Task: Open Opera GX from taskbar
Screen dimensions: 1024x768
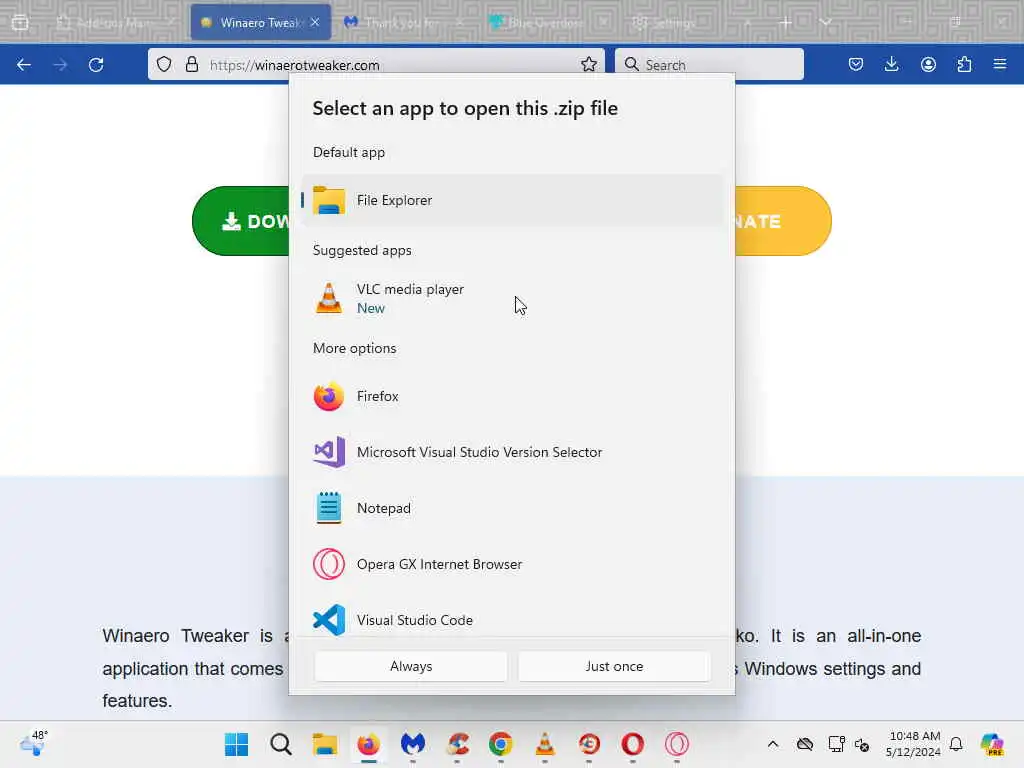Action: 677,744
